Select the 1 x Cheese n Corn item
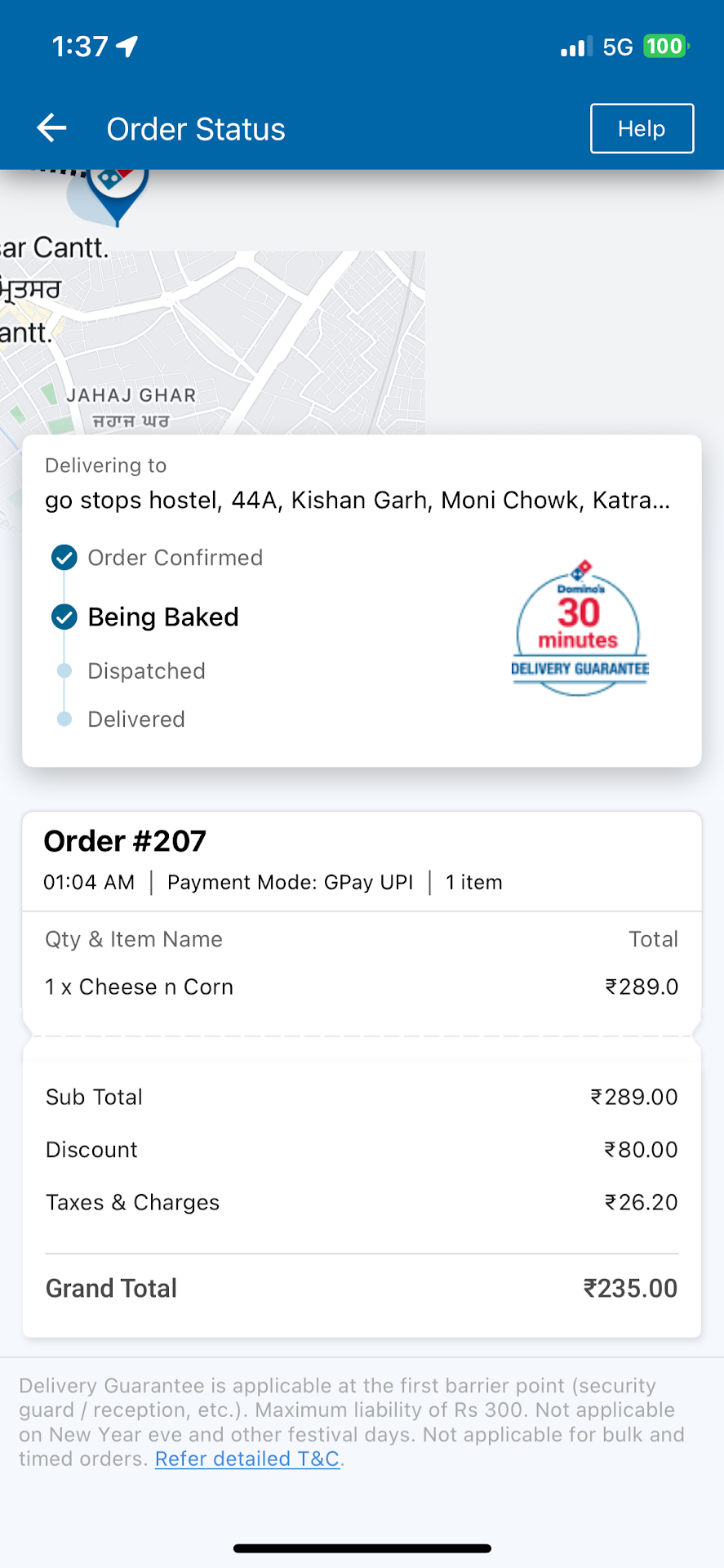The width and height of the screenshot is (724, 1568). point(140,987)
